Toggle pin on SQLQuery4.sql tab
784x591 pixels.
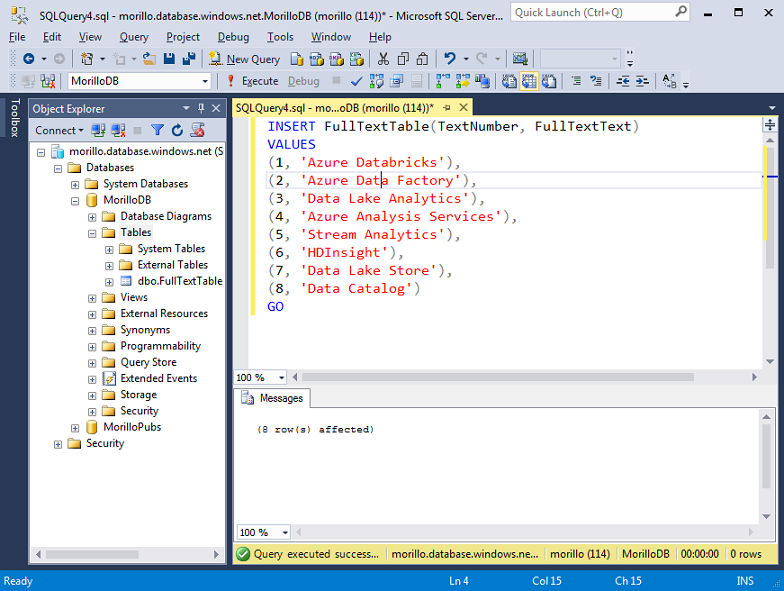click(x=446, y=108)
